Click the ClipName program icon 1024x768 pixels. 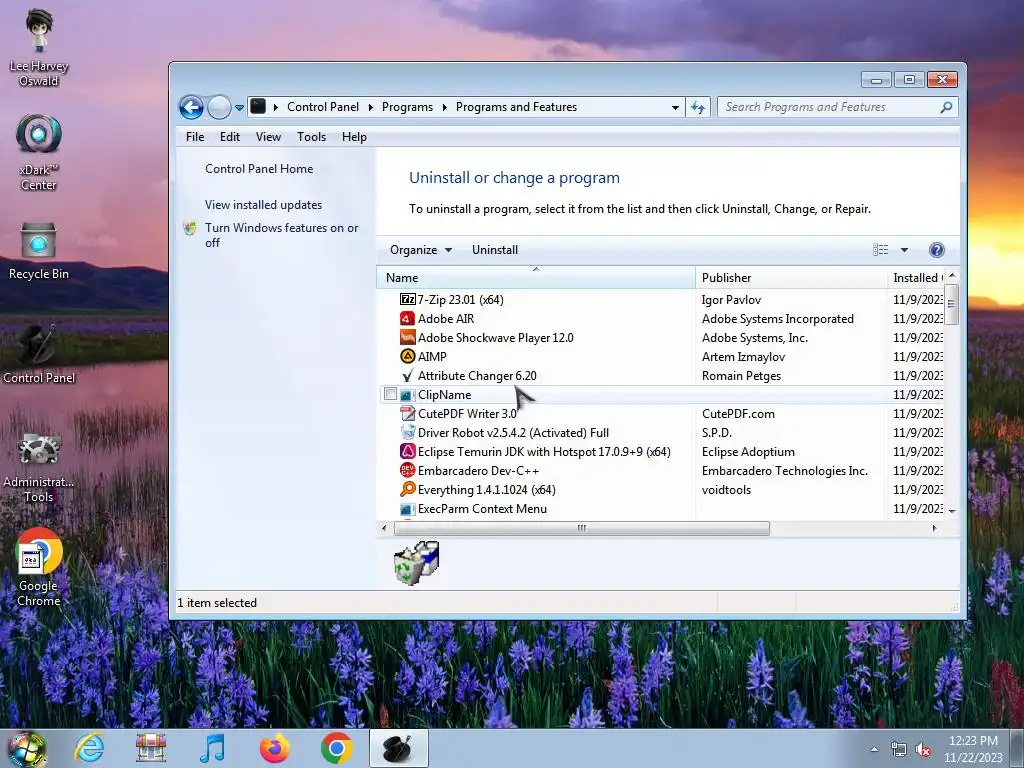coord(408,394)
